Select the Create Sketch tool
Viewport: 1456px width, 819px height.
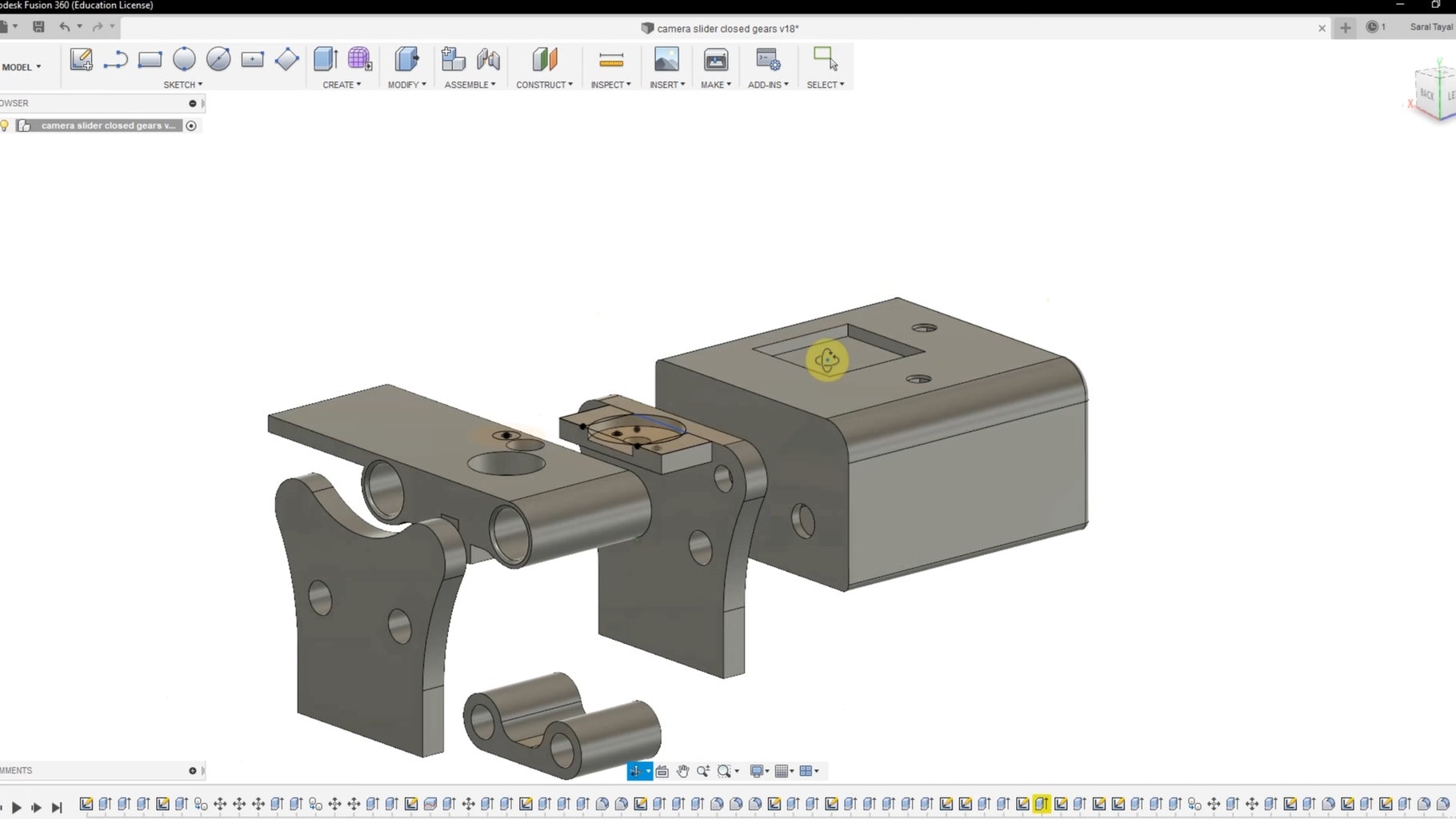[81, 60]
